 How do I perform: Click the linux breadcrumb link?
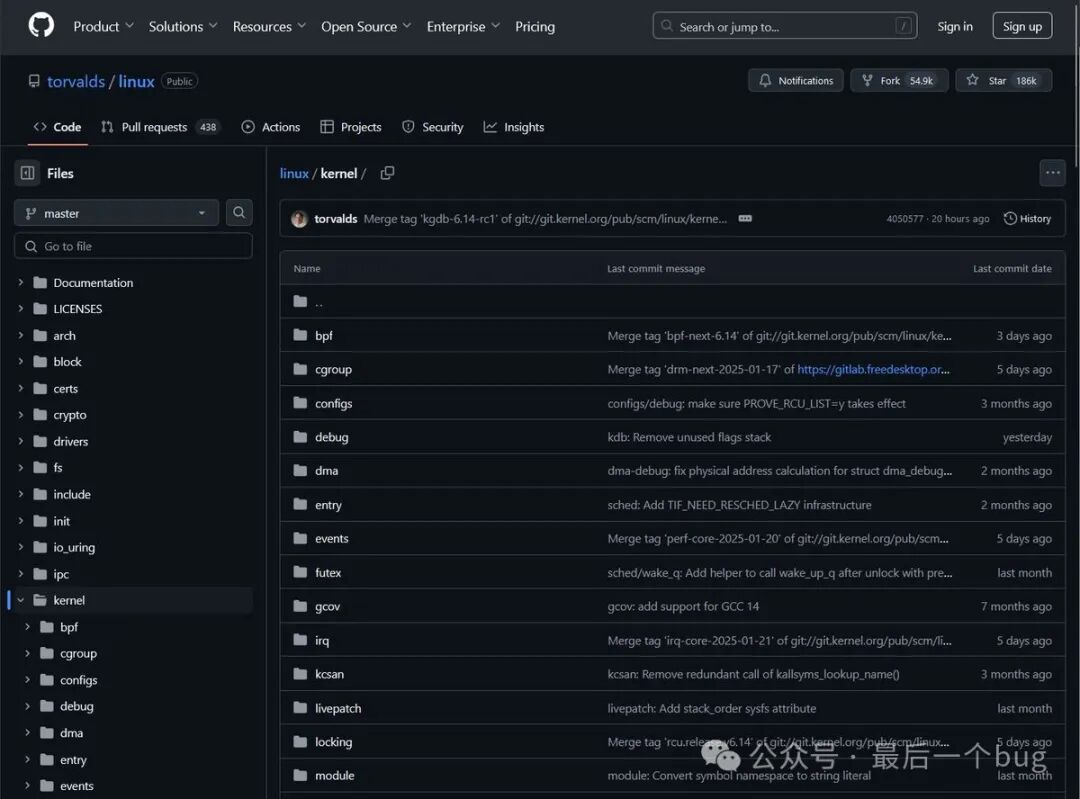[294, 173]
